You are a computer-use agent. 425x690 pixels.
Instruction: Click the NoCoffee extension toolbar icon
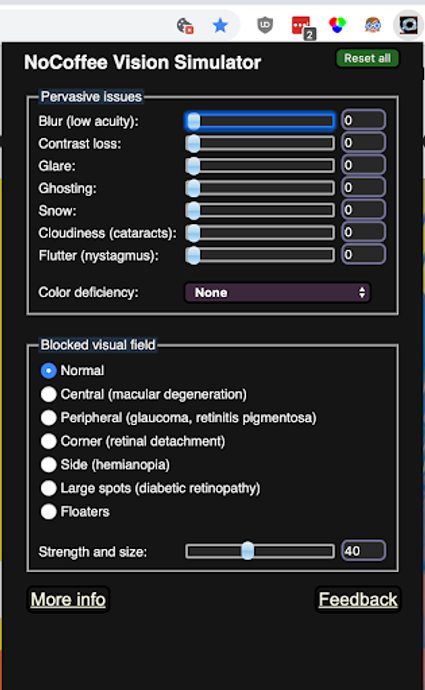(408, 25)
